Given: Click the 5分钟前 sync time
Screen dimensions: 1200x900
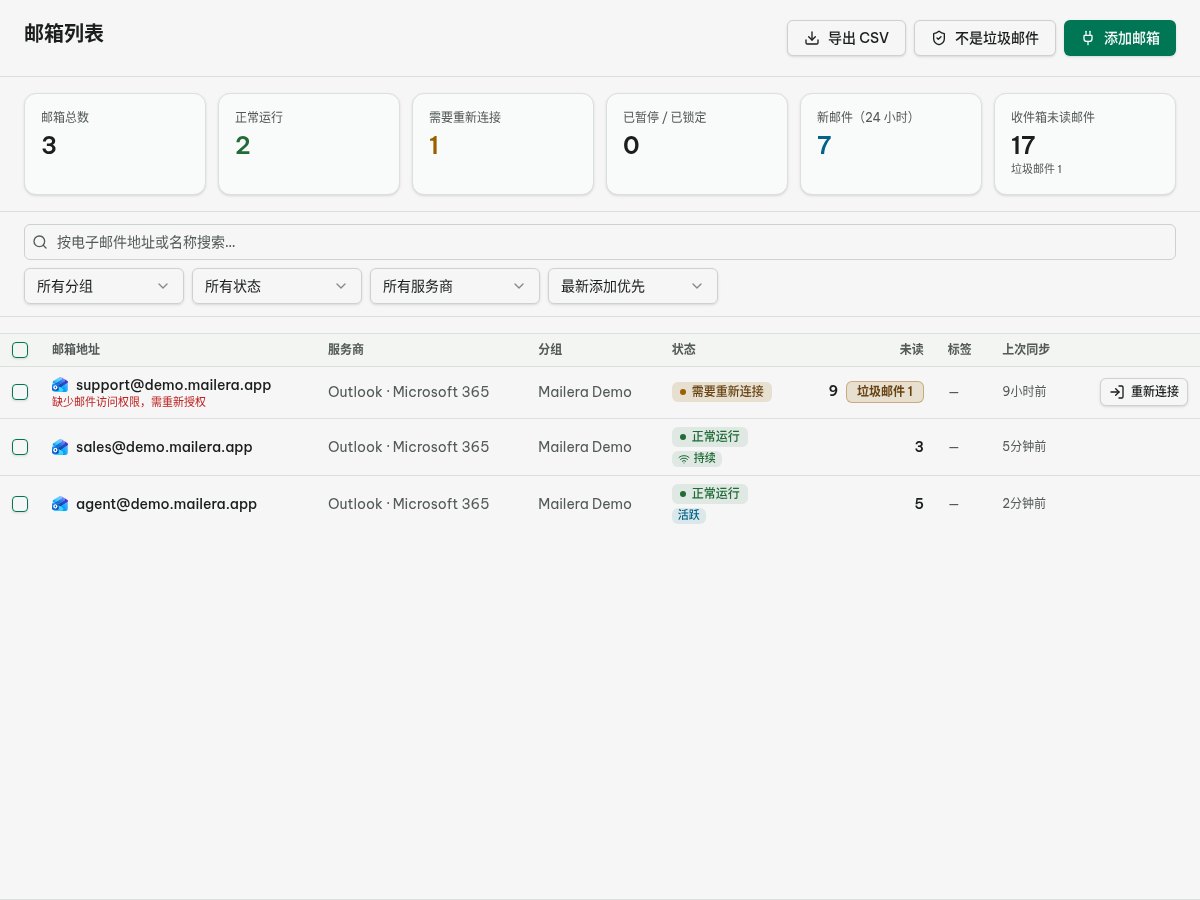Looking at the screenshot, I should [x=1024, y=447].
